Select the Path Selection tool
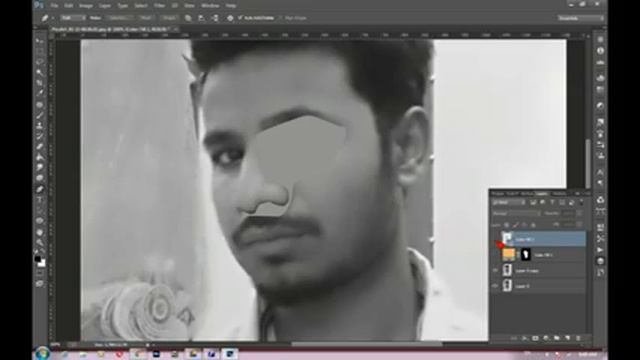 [x=40, y=210]
